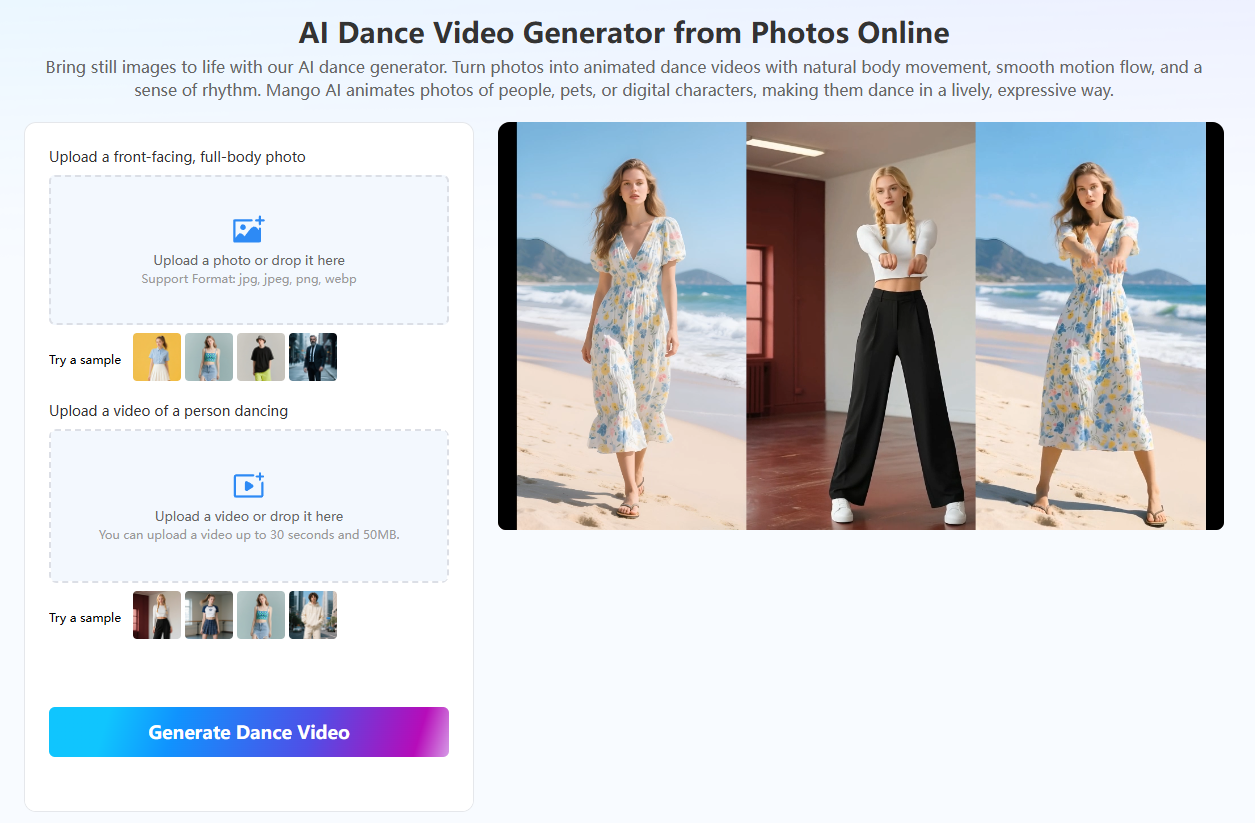Choose the blonde in black pants sample video

coord(157,615)
